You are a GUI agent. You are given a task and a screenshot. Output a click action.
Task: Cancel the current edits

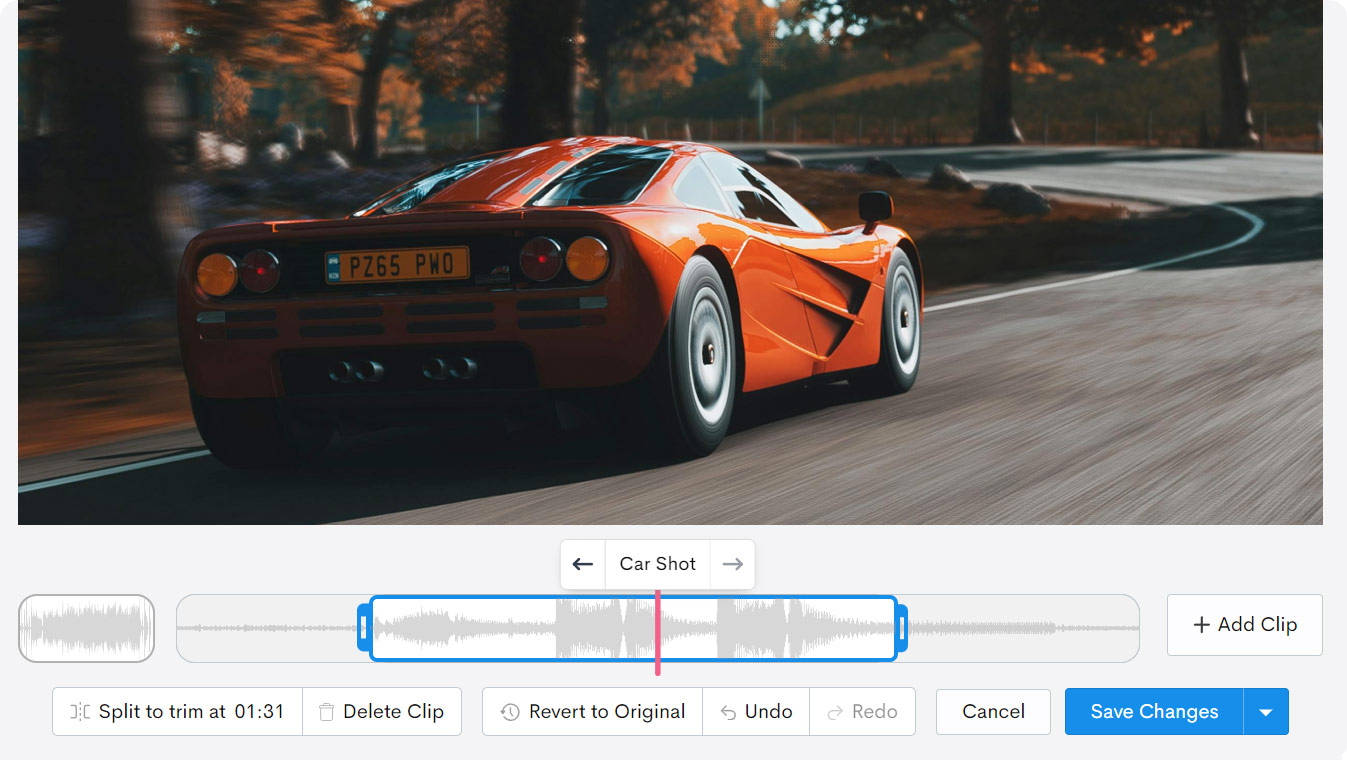[x=992, y=711]
